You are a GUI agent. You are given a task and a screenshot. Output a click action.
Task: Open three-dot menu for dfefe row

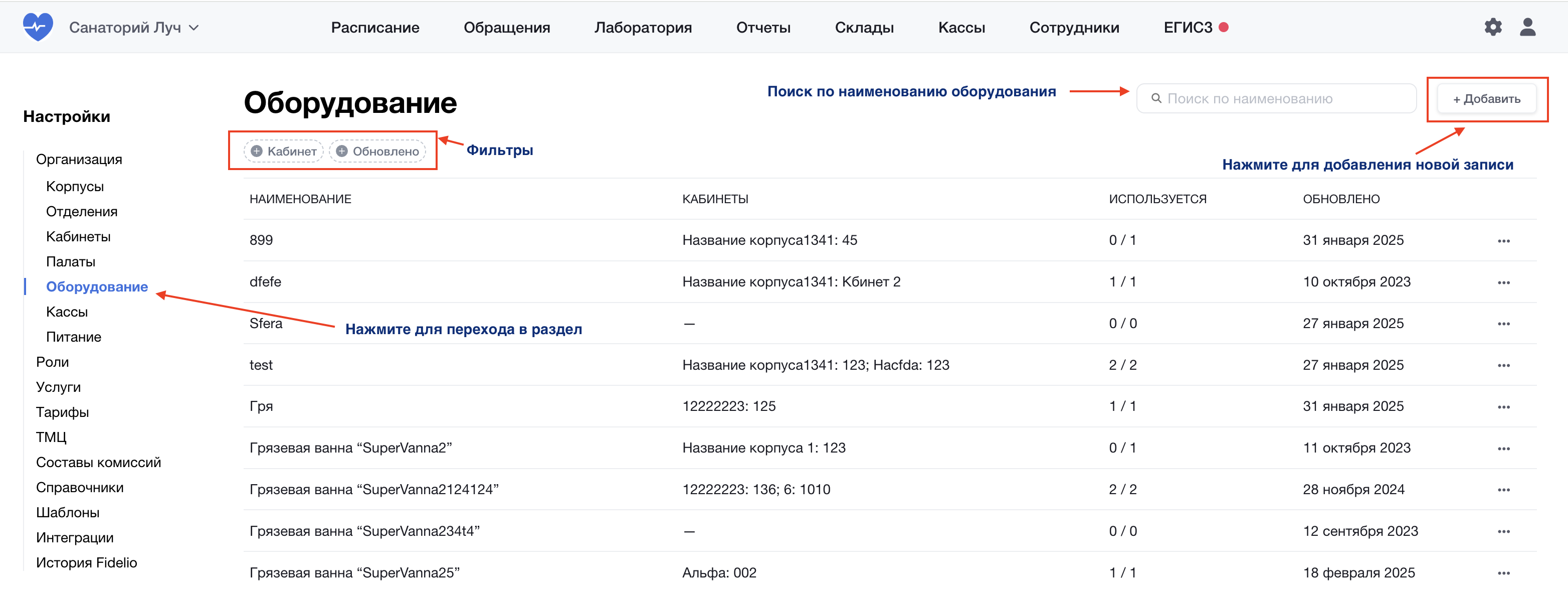1503,282
